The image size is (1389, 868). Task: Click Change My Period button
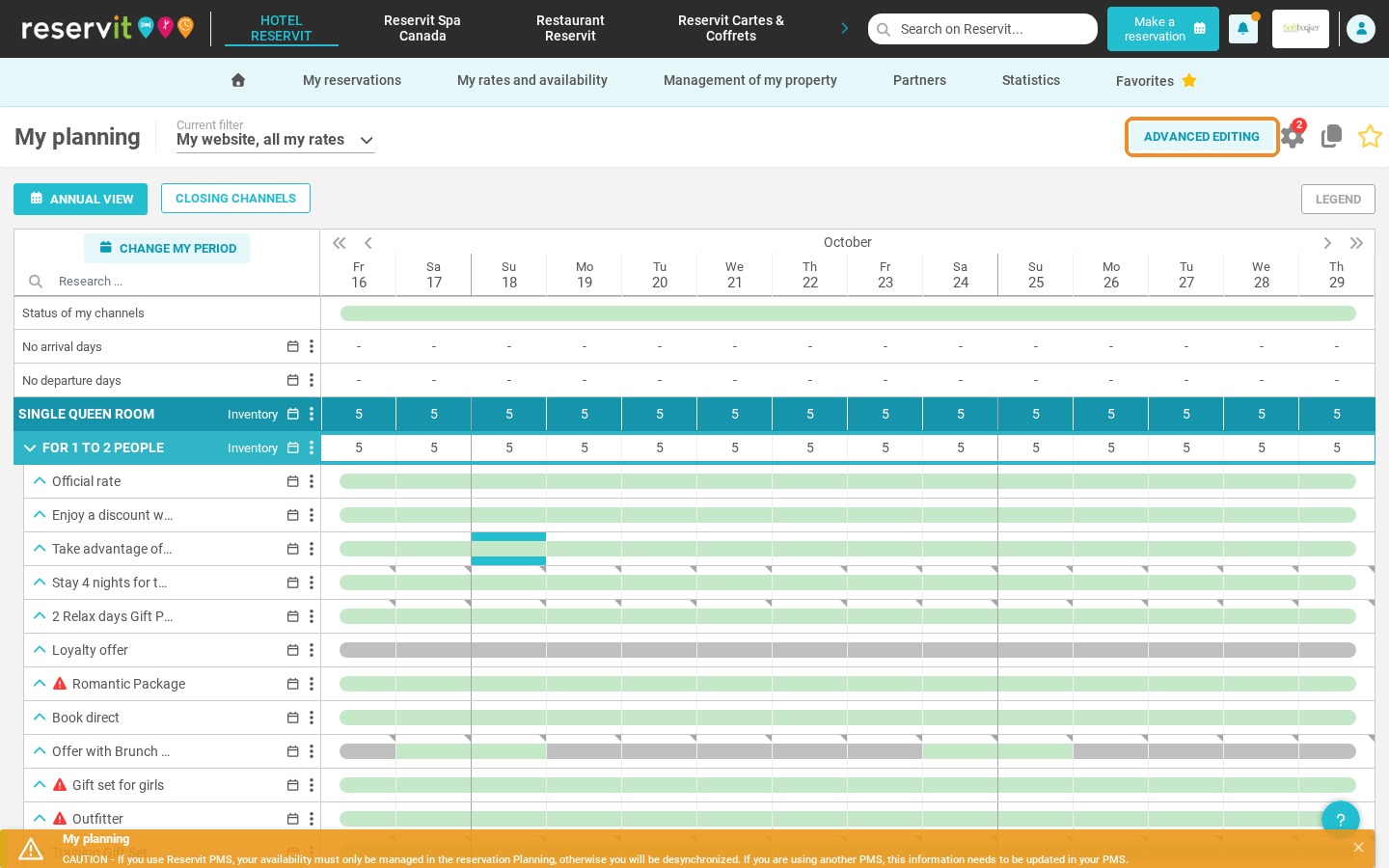(x=167, y=248)
